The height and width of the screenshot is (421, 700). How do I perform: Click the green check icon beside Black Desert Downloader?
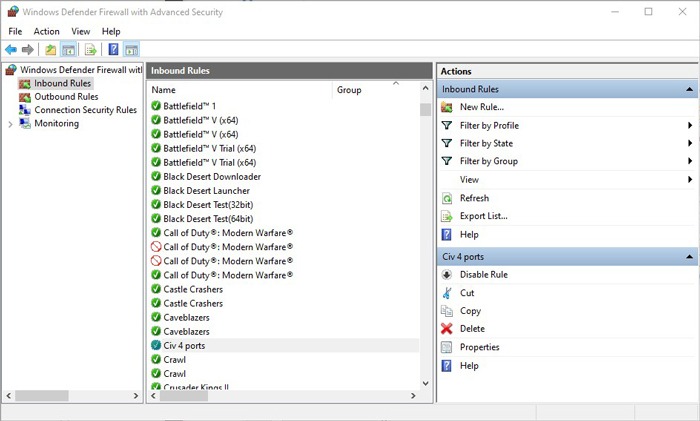(x=156, y=176)
